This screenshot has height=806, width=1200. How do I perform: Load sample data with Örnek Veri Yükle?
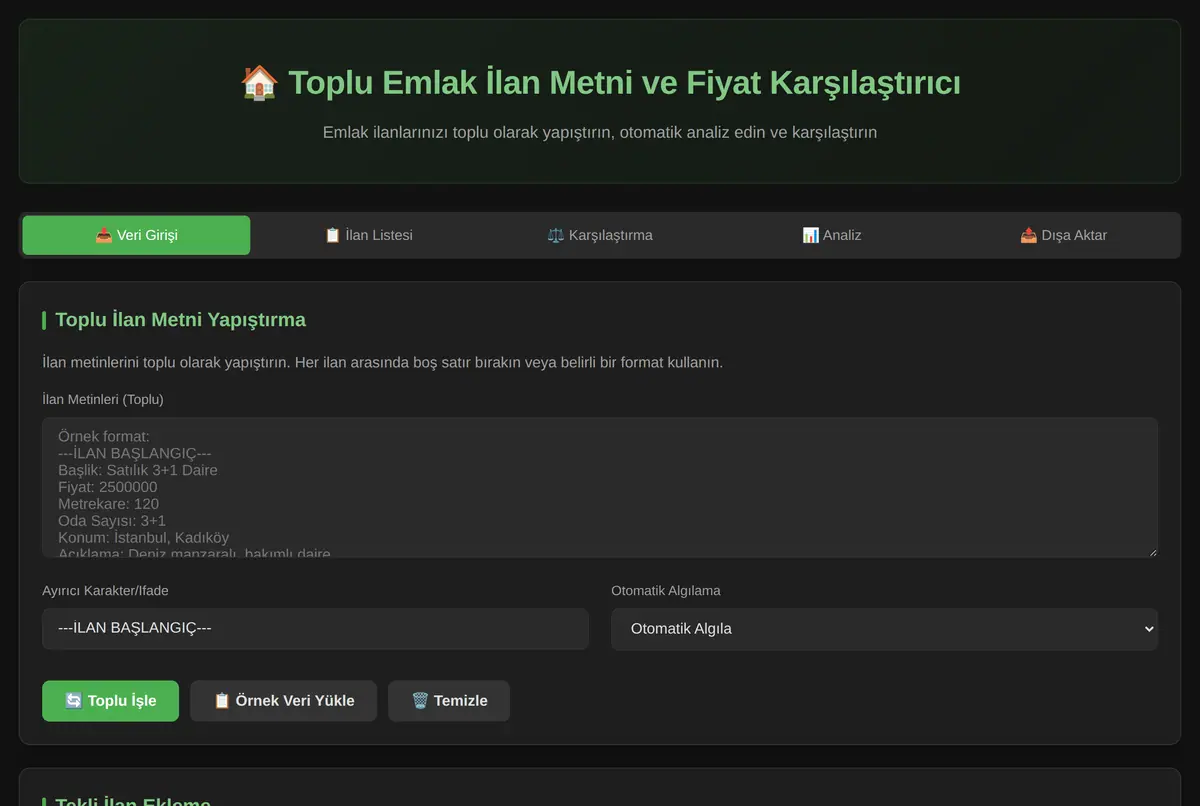click(x=283, y=701)
